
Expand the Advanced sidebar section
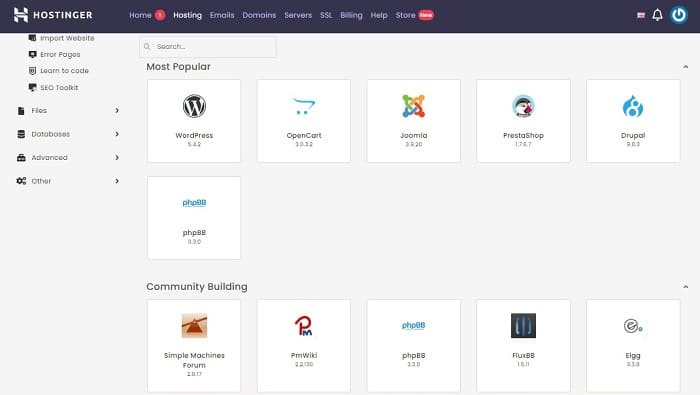[x=68, y=158]
